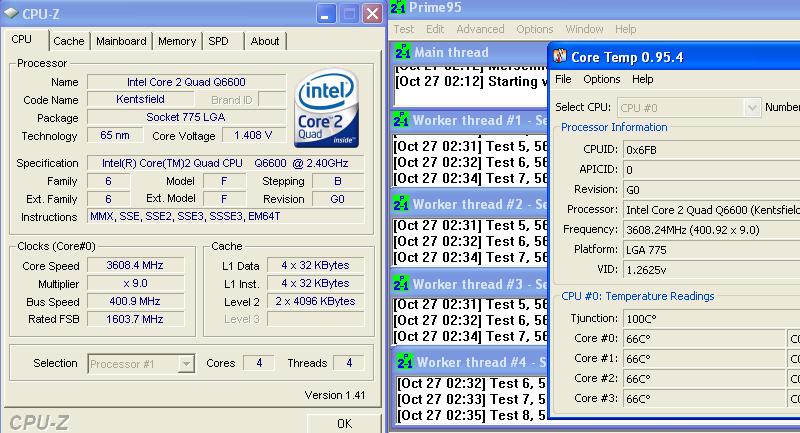Select the CPU tab in CPU-Z

pyautogui.click(x=22, y=40)
